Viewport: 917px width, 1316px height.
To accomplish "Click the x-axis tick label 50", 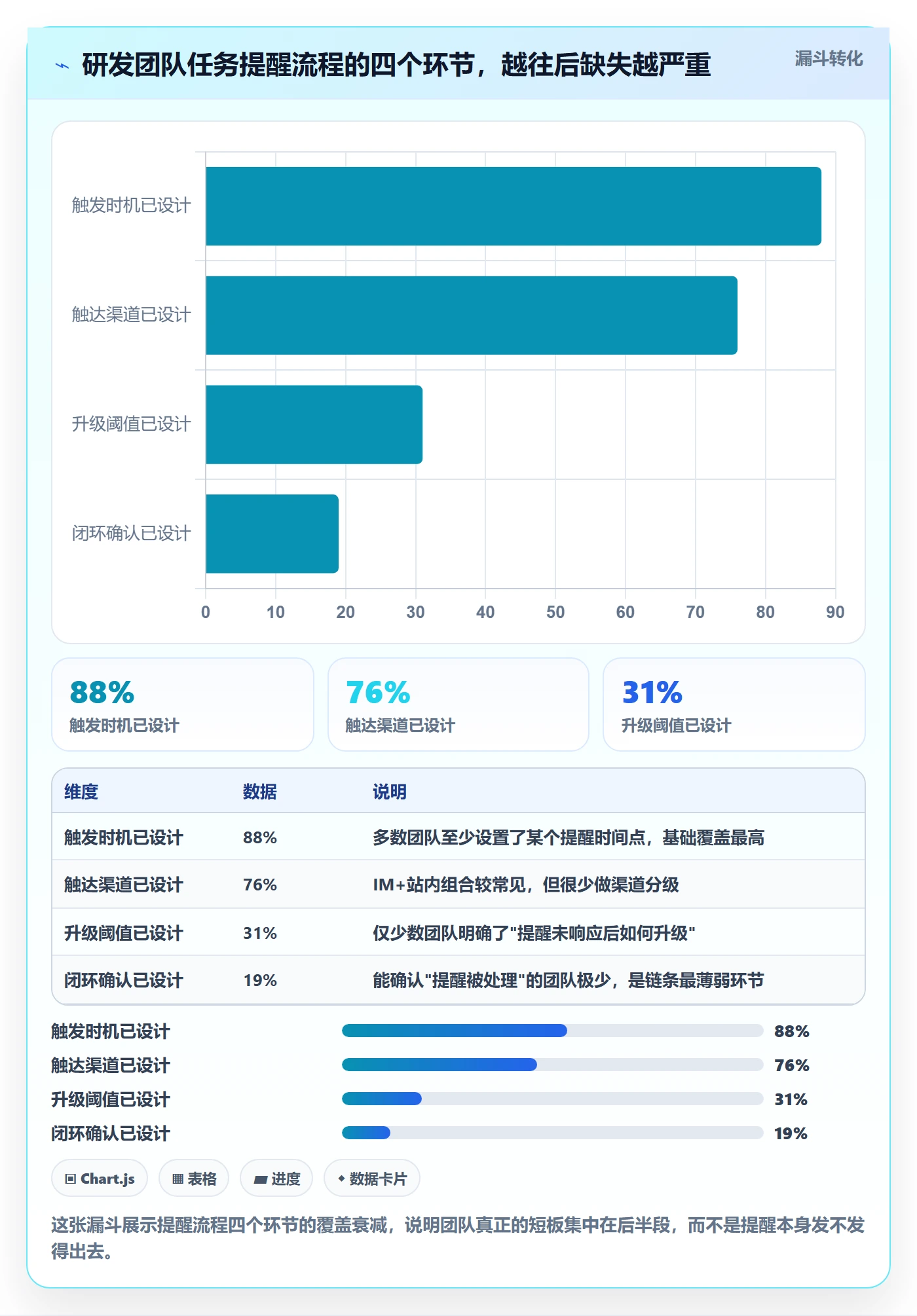I will 555,612.
